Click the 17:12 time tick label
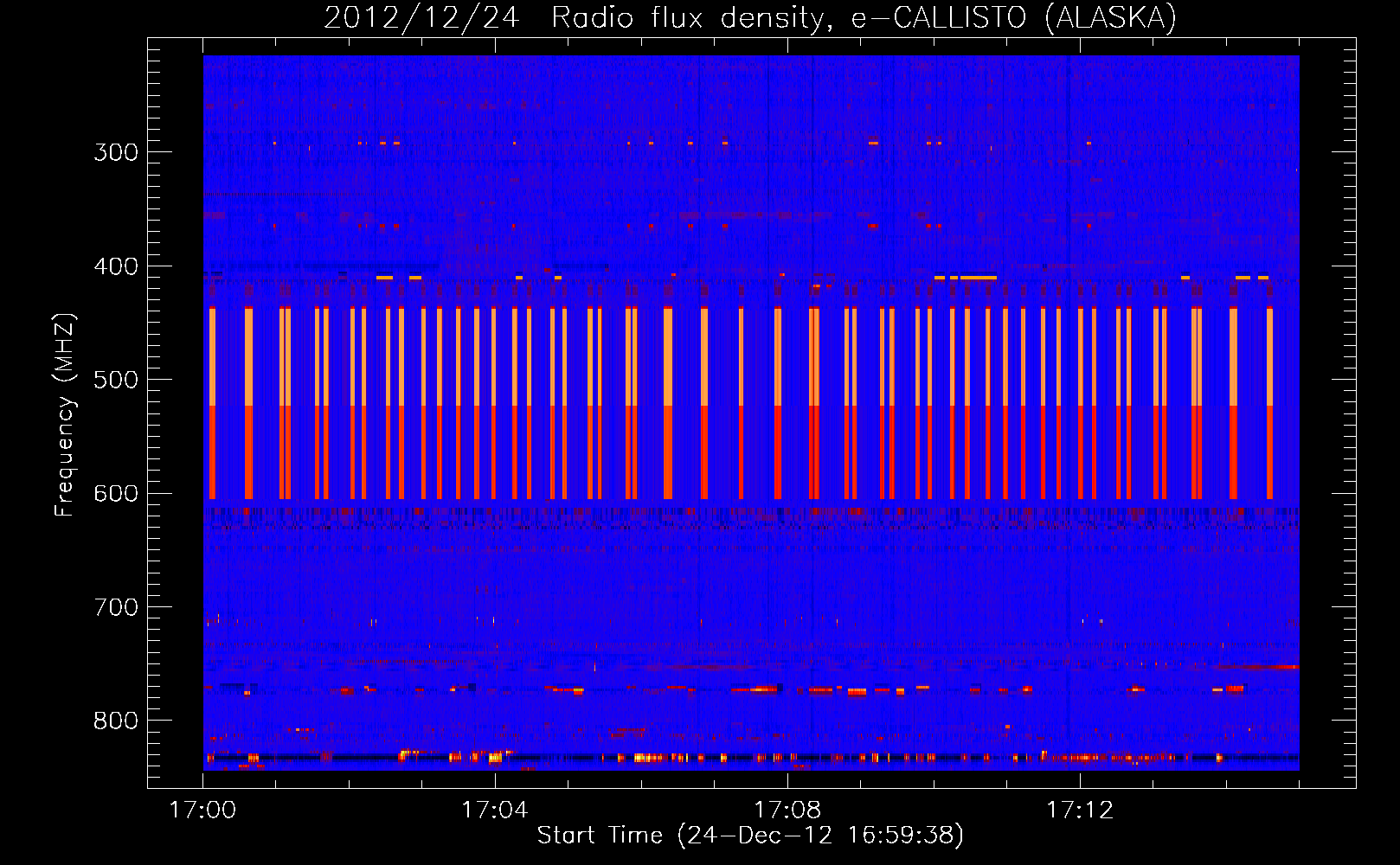The height and width of the screenshot is (865, 1400). point(1080,810)
